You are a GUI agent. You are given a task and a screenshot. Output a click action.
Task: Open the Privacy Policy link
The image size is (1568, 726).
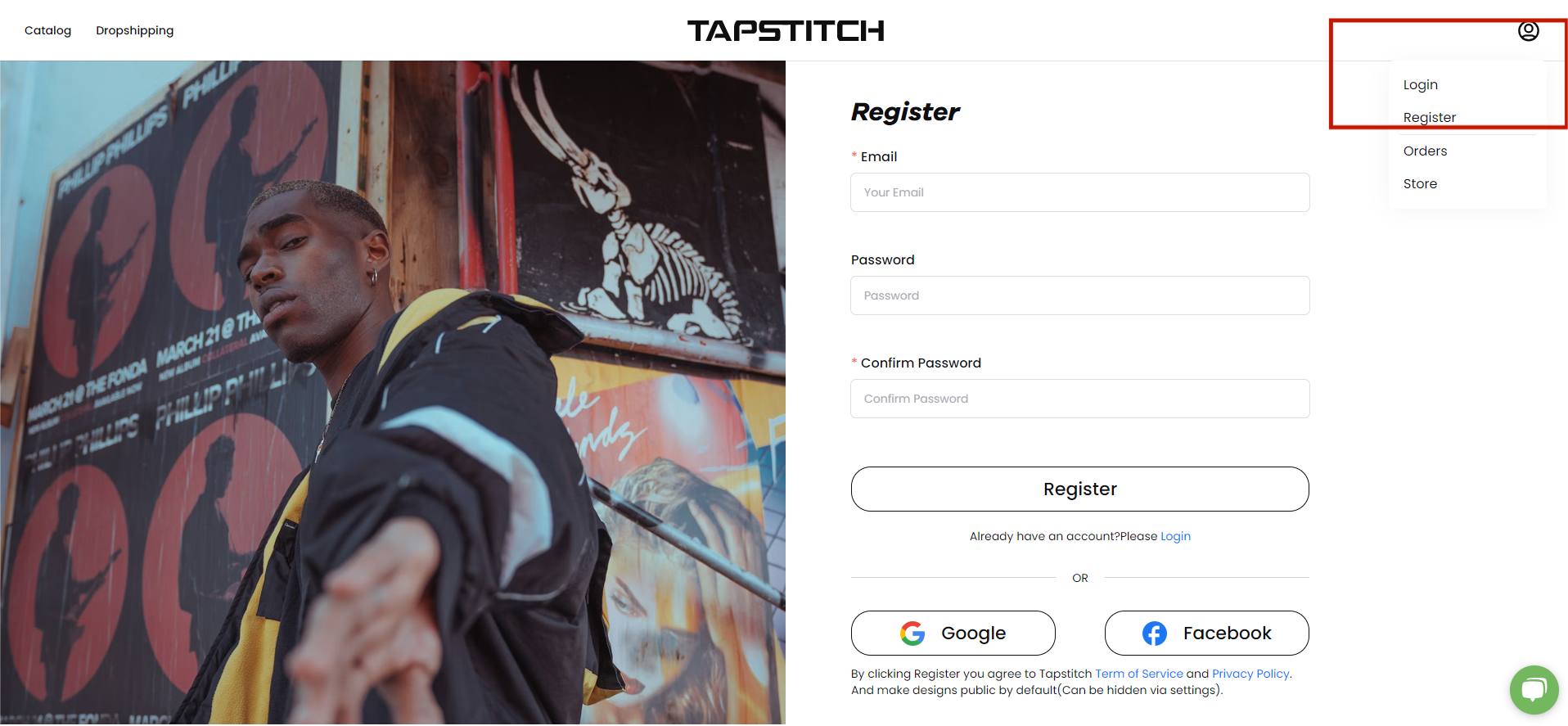1250,674
